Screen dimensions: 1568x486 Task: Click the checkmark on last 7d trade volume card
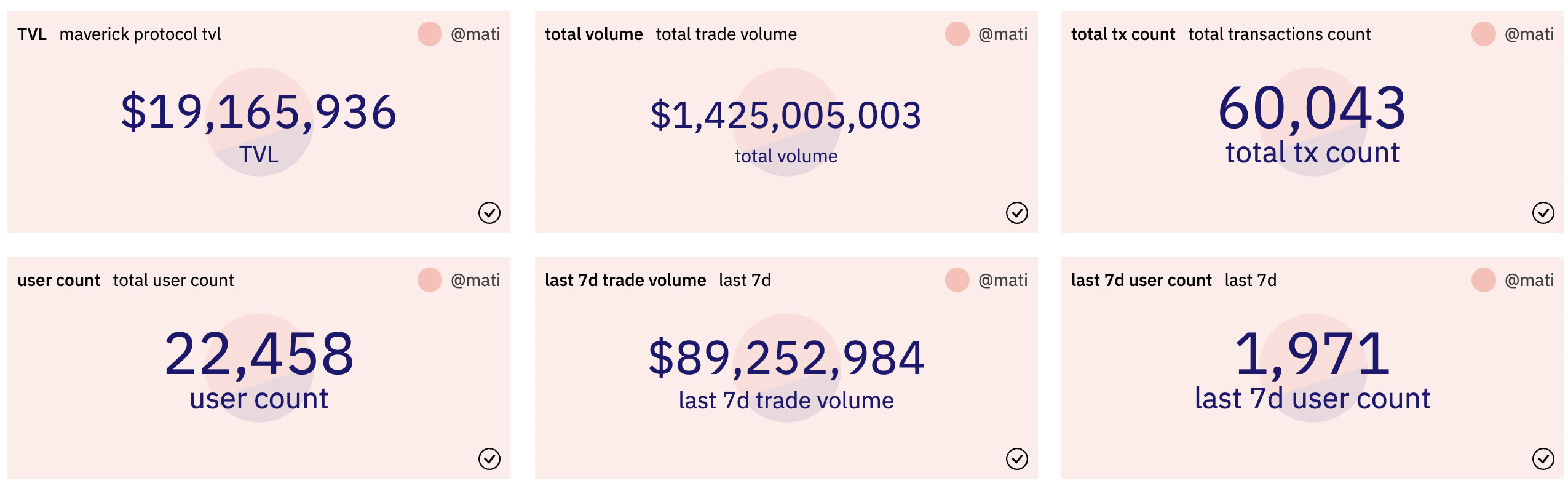click(1016, 459)
